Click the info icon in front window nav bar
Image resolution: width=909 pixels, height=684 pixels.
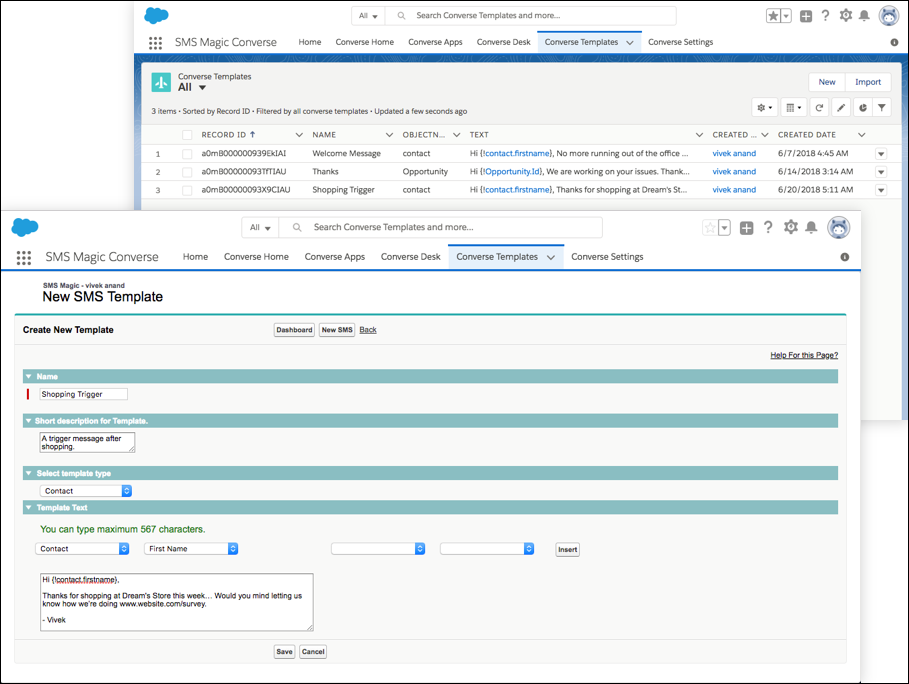tap(845, 257)
